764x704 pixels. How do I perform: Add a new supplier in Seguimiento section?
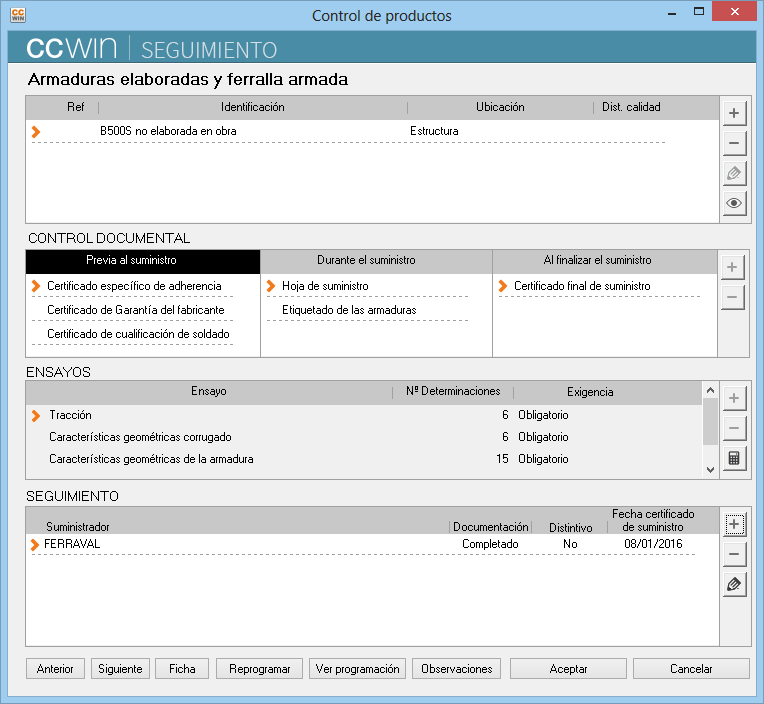734,524
